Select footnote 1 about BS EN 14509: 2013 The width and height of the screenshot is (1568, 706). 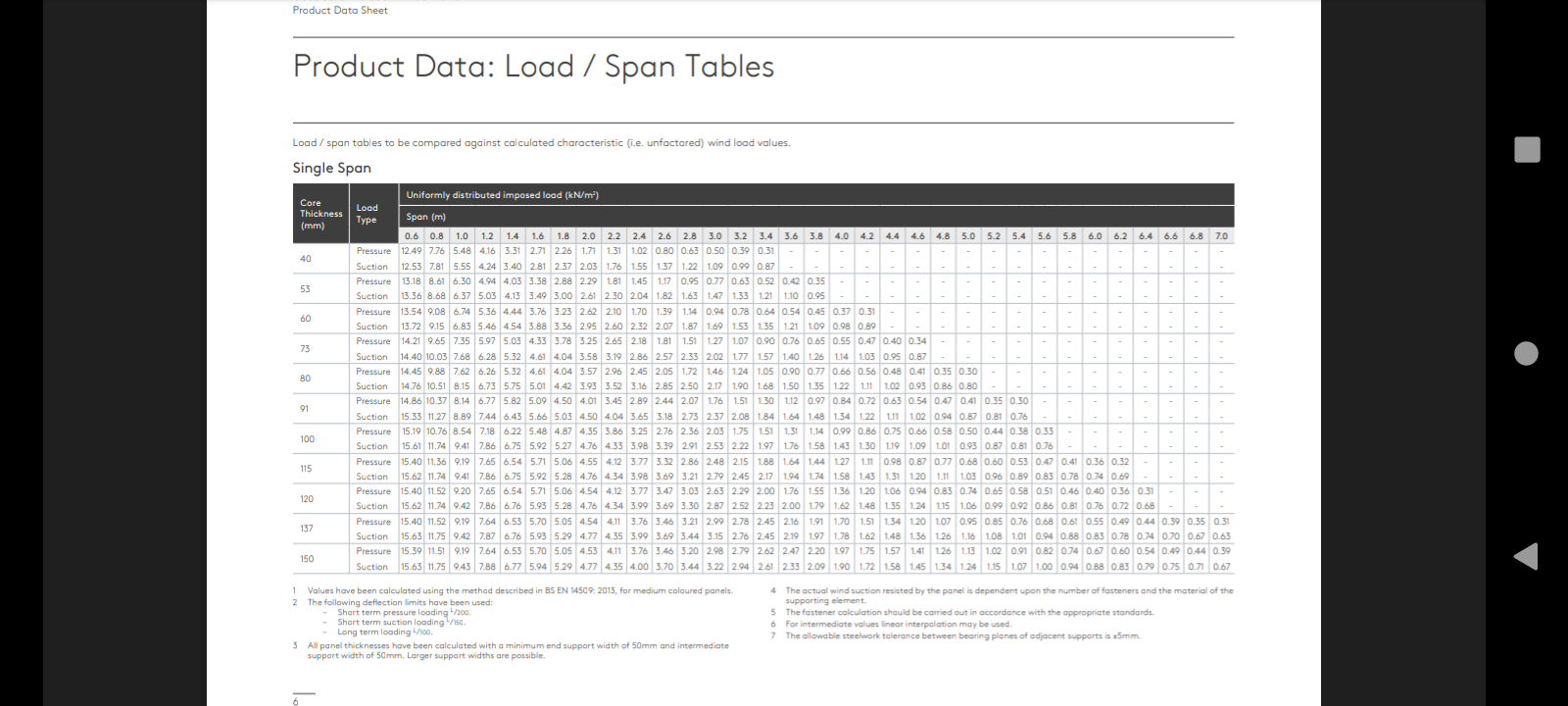pos(513,591)
